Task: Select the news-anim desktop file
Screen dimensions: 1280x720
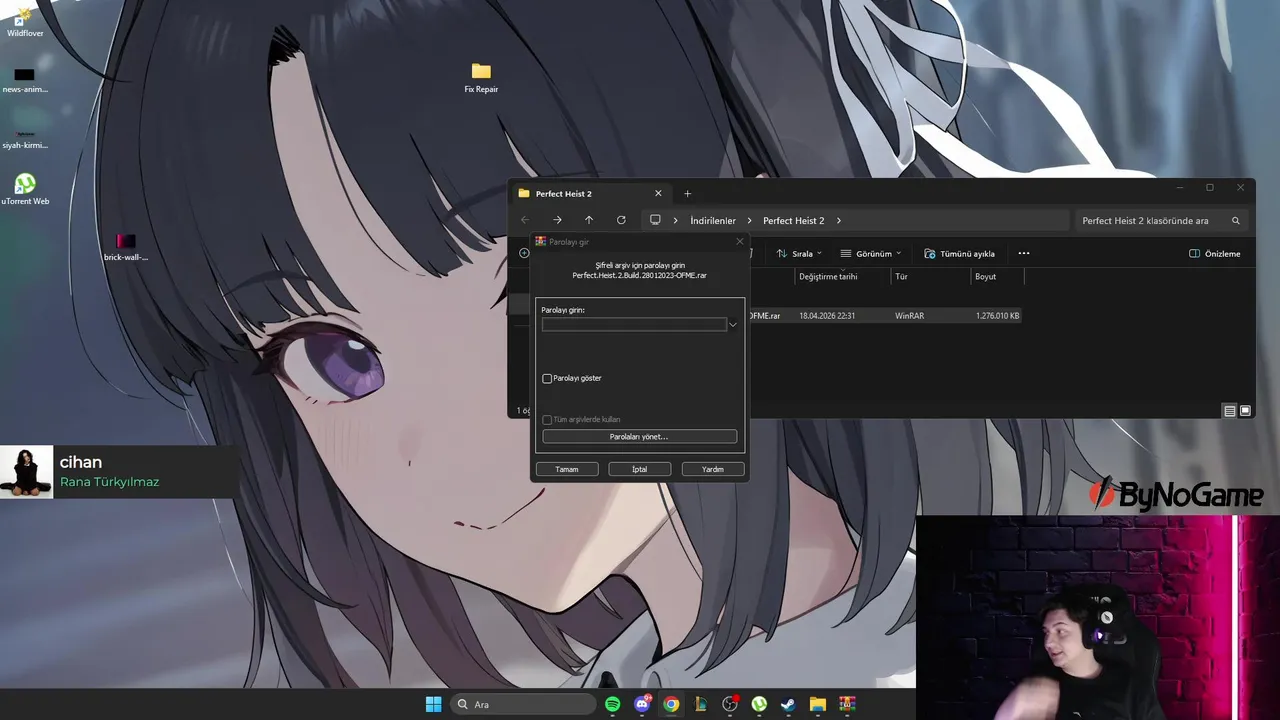Action: click(25, 79)
